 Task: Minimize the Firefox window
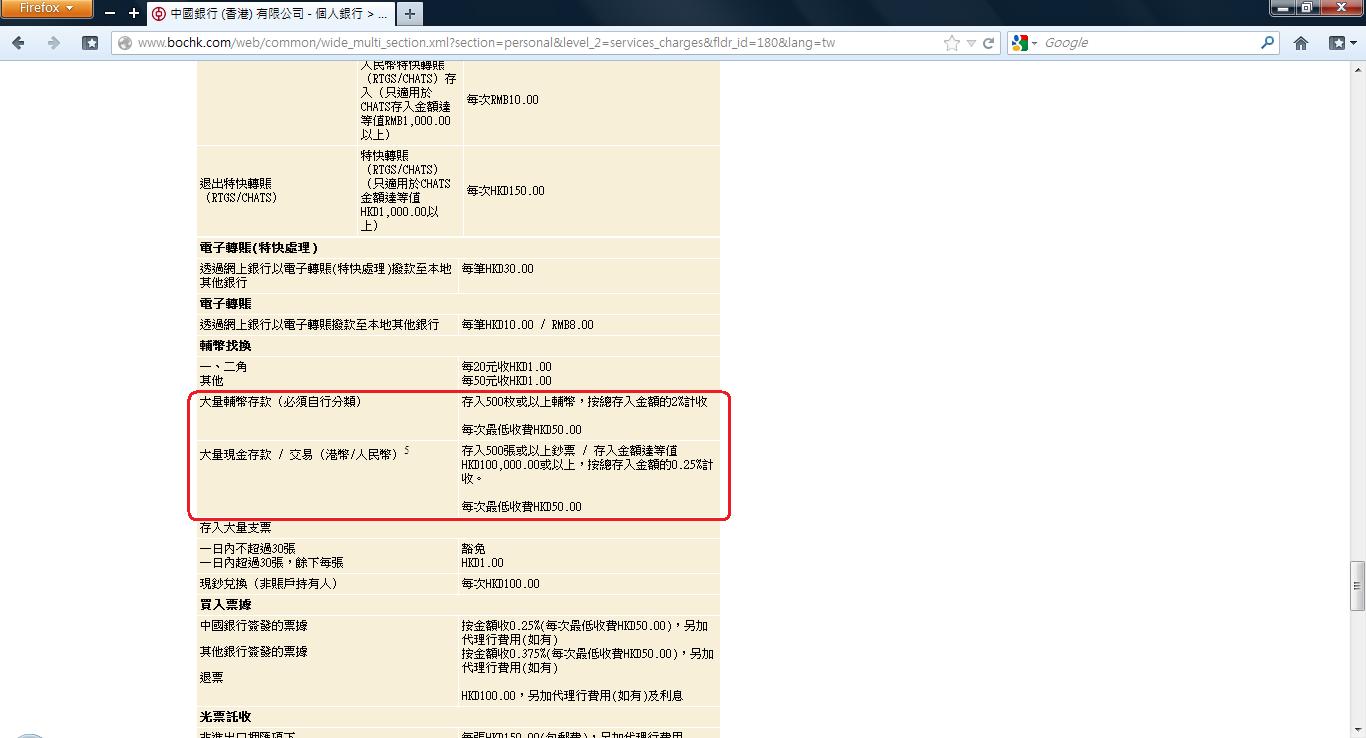(x=1284, y=7)
